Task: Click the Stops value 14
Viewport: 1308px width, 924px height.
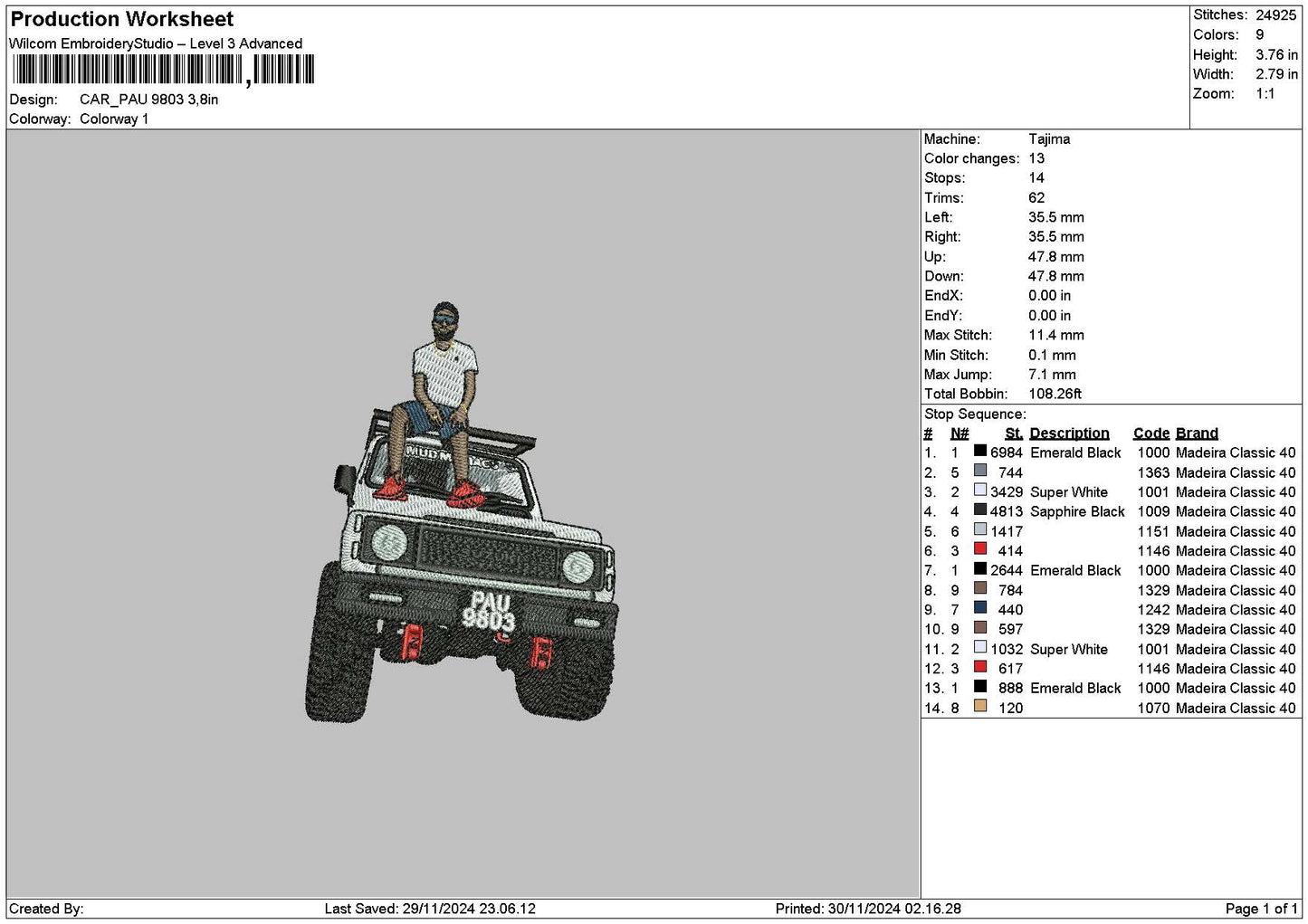Action: [x=1036, y=178]
